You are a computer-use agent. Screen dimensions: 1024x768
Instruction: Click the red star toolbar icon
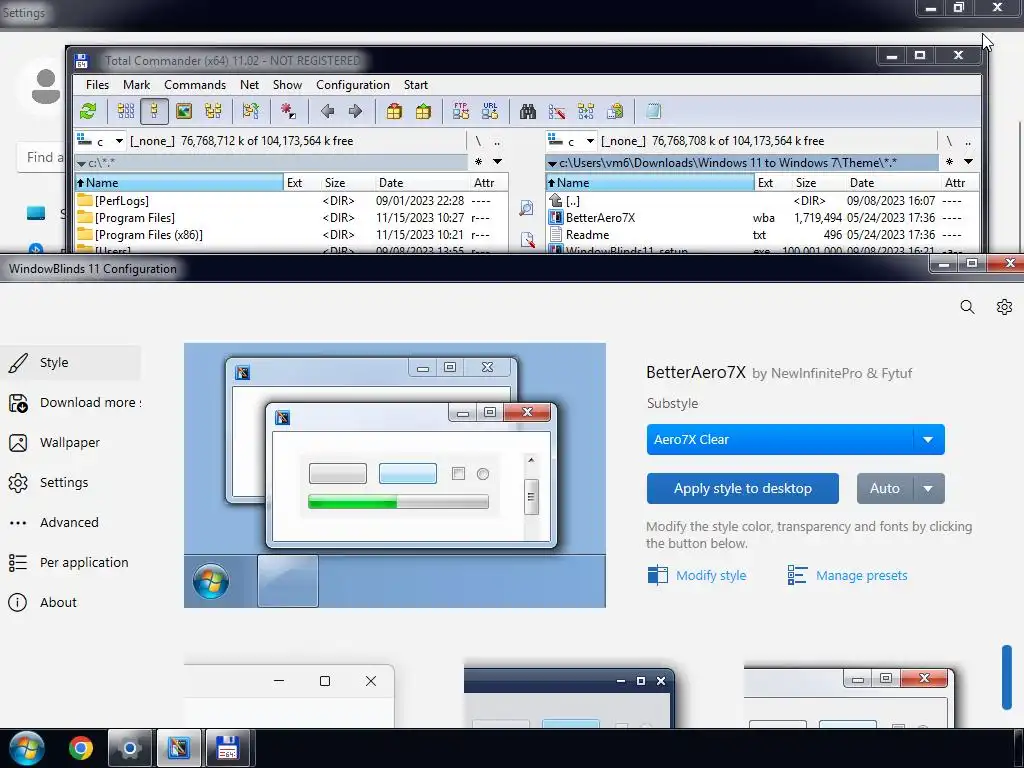pyautogui.click(x=288, y=111)
